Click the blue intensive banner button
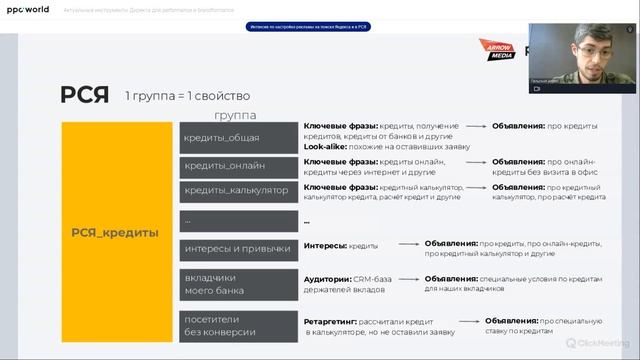The width and height of the screenshot is (640, 360). coord(308,27)
